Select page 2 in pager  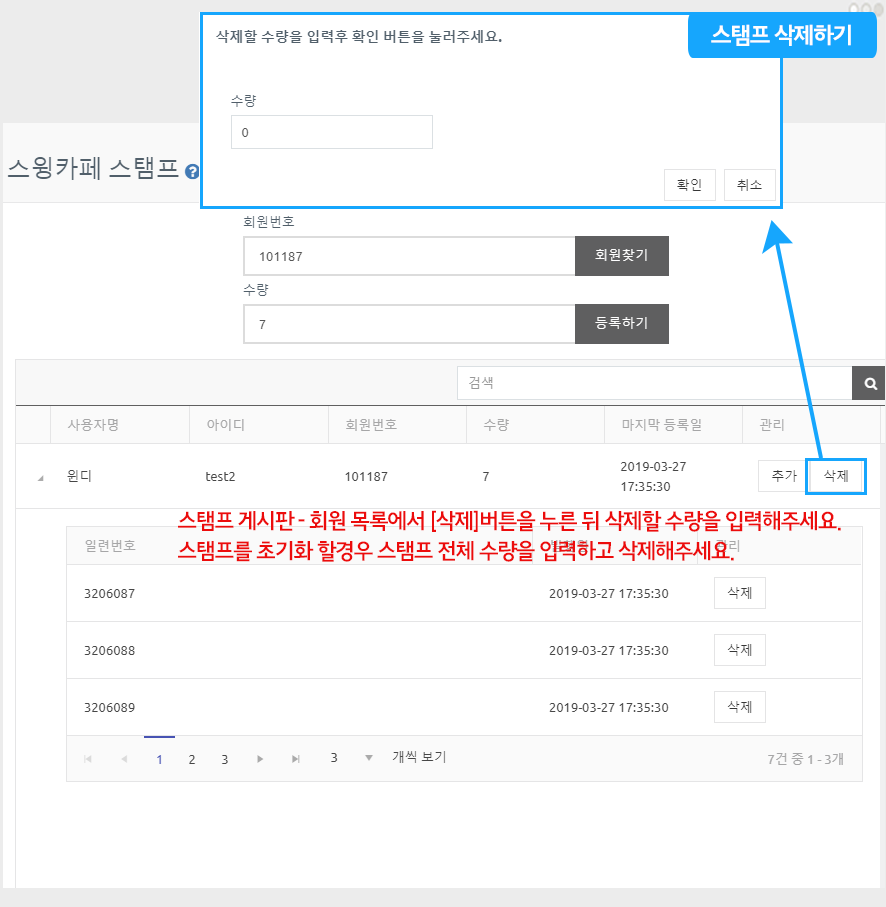[192, 759]
